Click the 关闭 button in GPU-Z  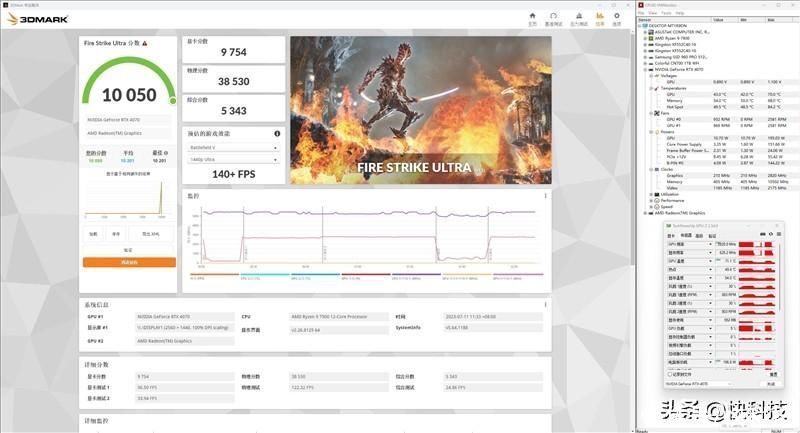point(771,384)
